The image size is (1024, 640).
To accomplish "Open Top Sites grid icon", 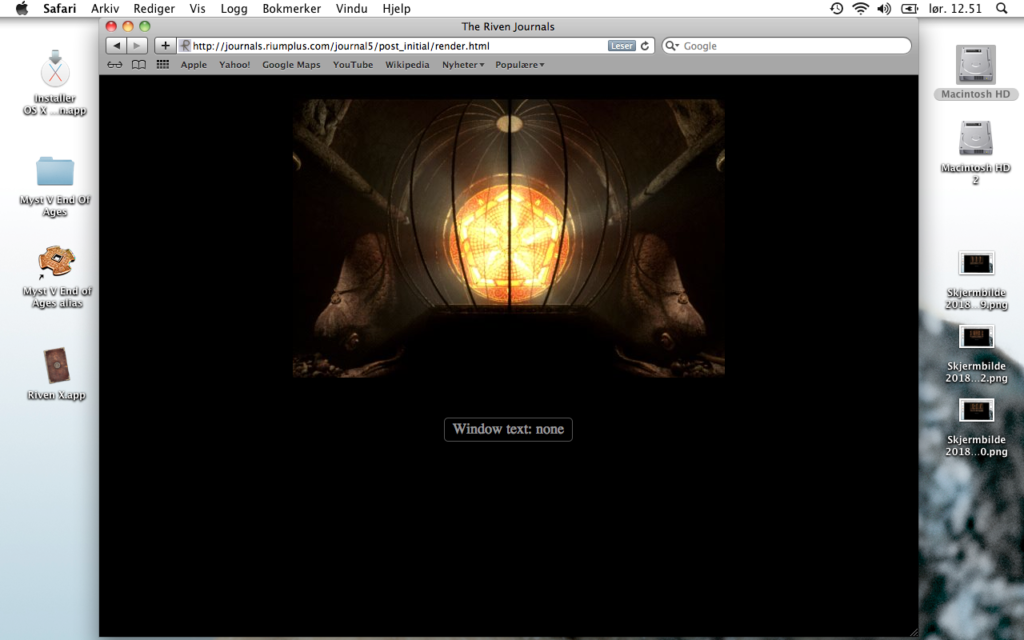I will (x=163, y=65).
